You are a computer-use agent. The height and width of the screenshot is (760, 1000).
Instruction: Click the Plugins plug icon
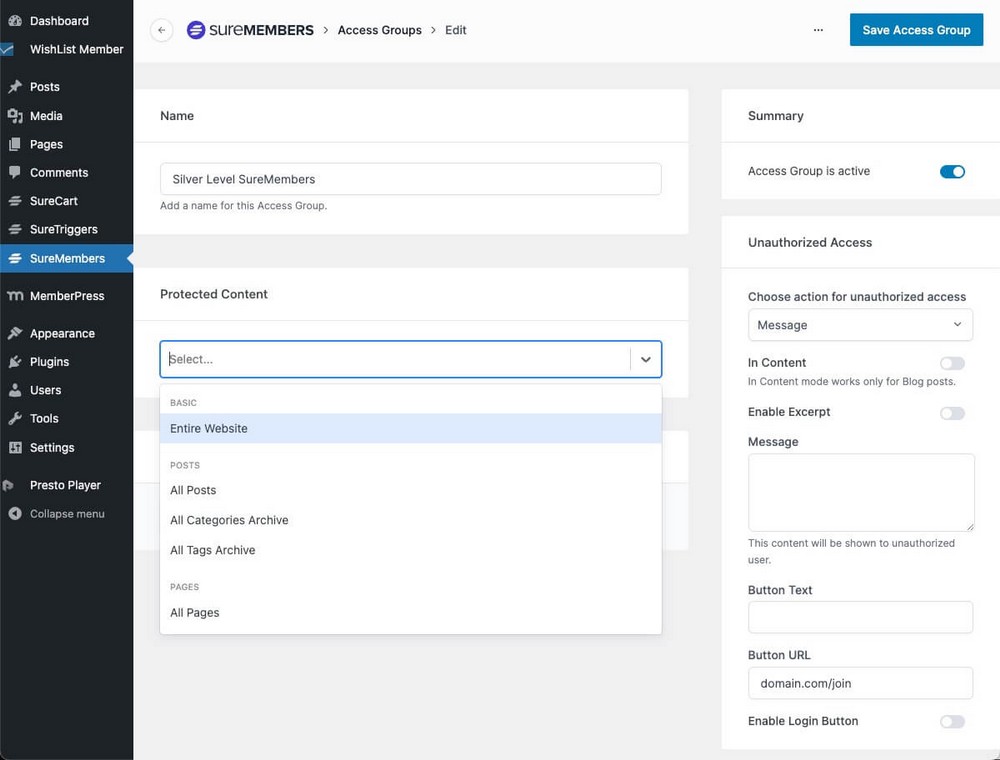pos(15,362)
